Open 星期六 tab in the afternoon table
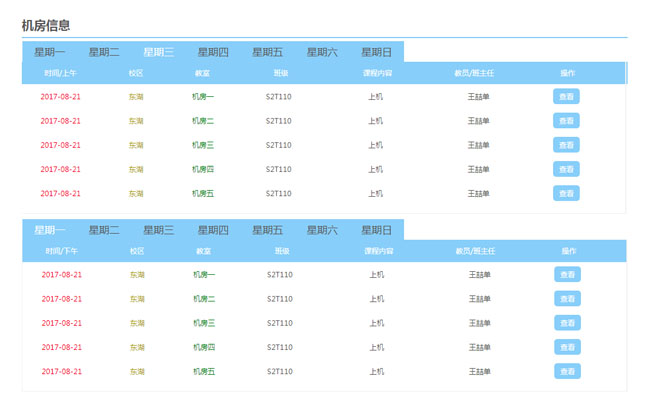The image size is (650, 416). [322, 230]
